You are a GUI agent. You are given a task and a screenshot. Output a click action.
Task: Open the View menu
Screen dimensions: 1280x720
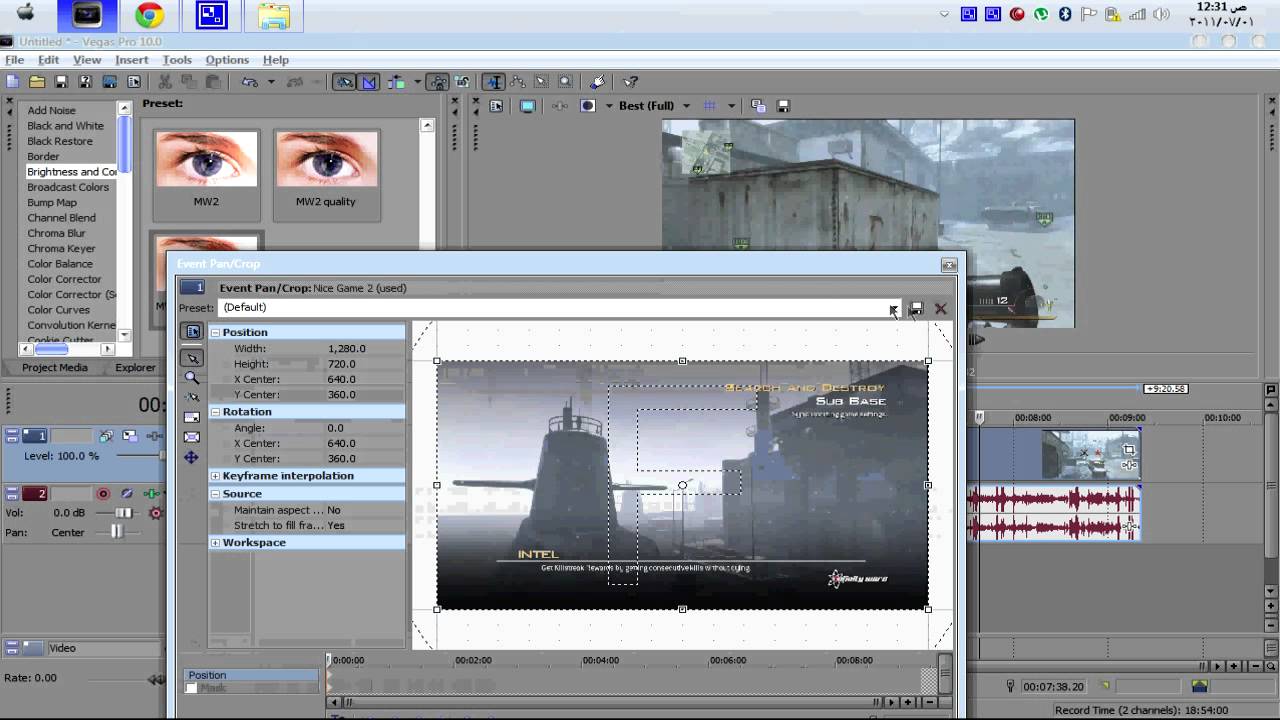(87, 60)
